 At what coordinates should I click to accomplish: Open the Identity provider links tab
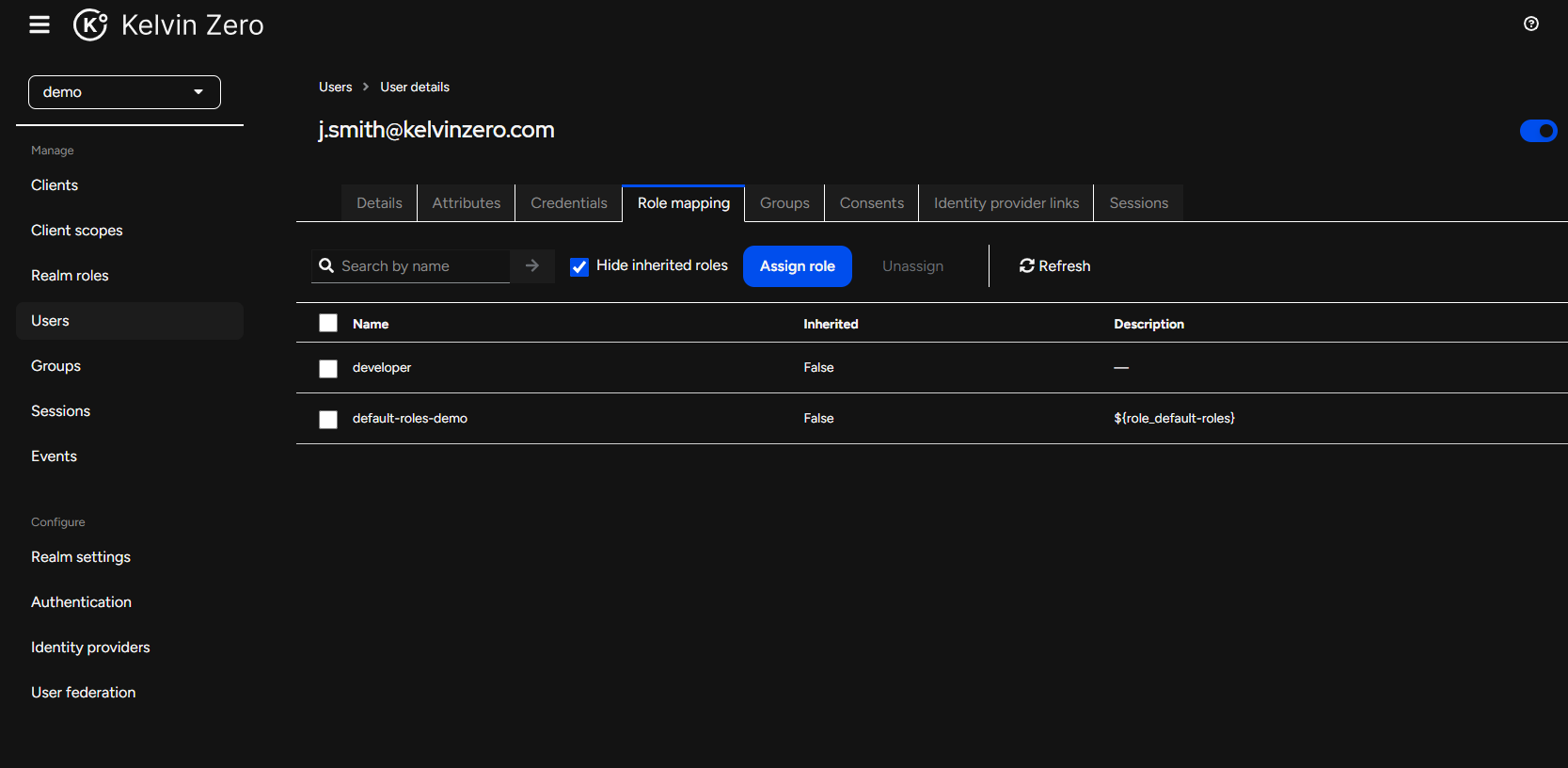tap(1006, 203)
